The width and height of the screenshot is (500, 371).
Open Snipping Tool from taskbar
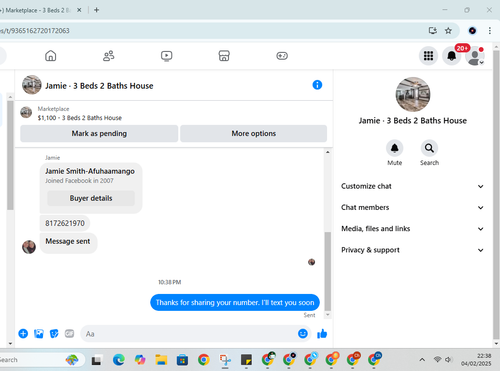tap(225, 360)
